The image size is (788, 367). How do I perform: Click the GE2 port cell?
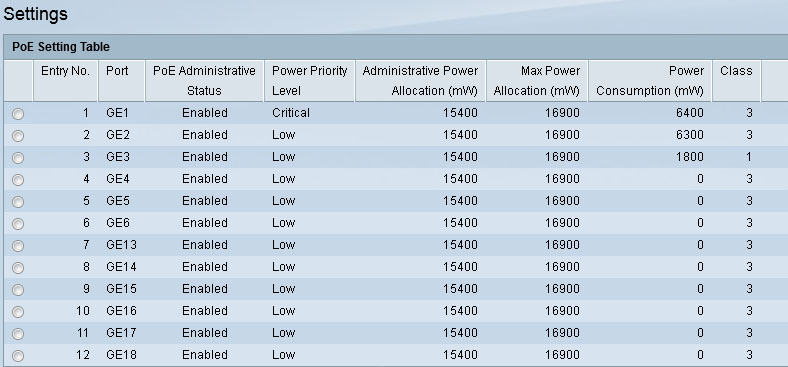[118, 135]
